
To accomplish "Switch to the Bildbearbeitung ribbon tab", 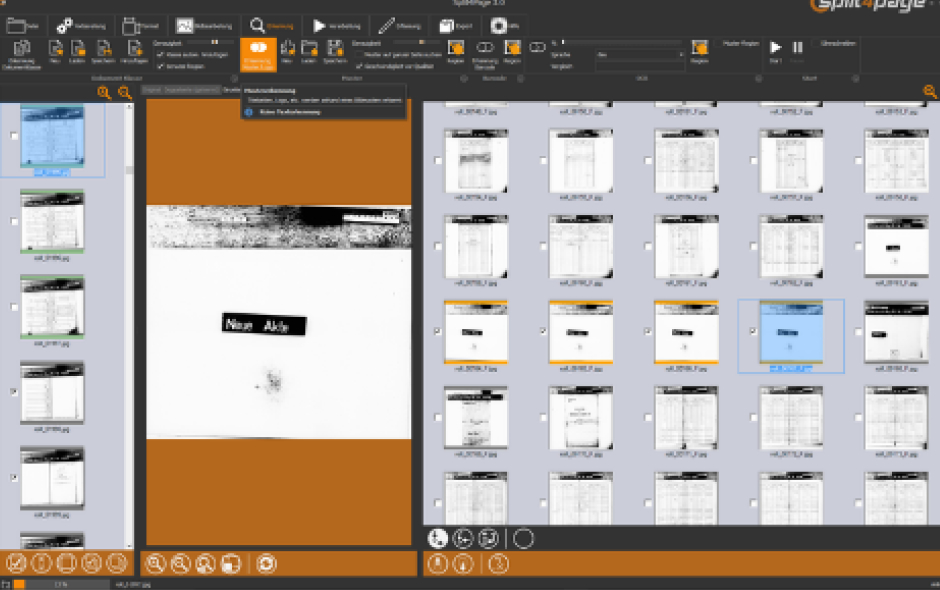I will [204, 26].
